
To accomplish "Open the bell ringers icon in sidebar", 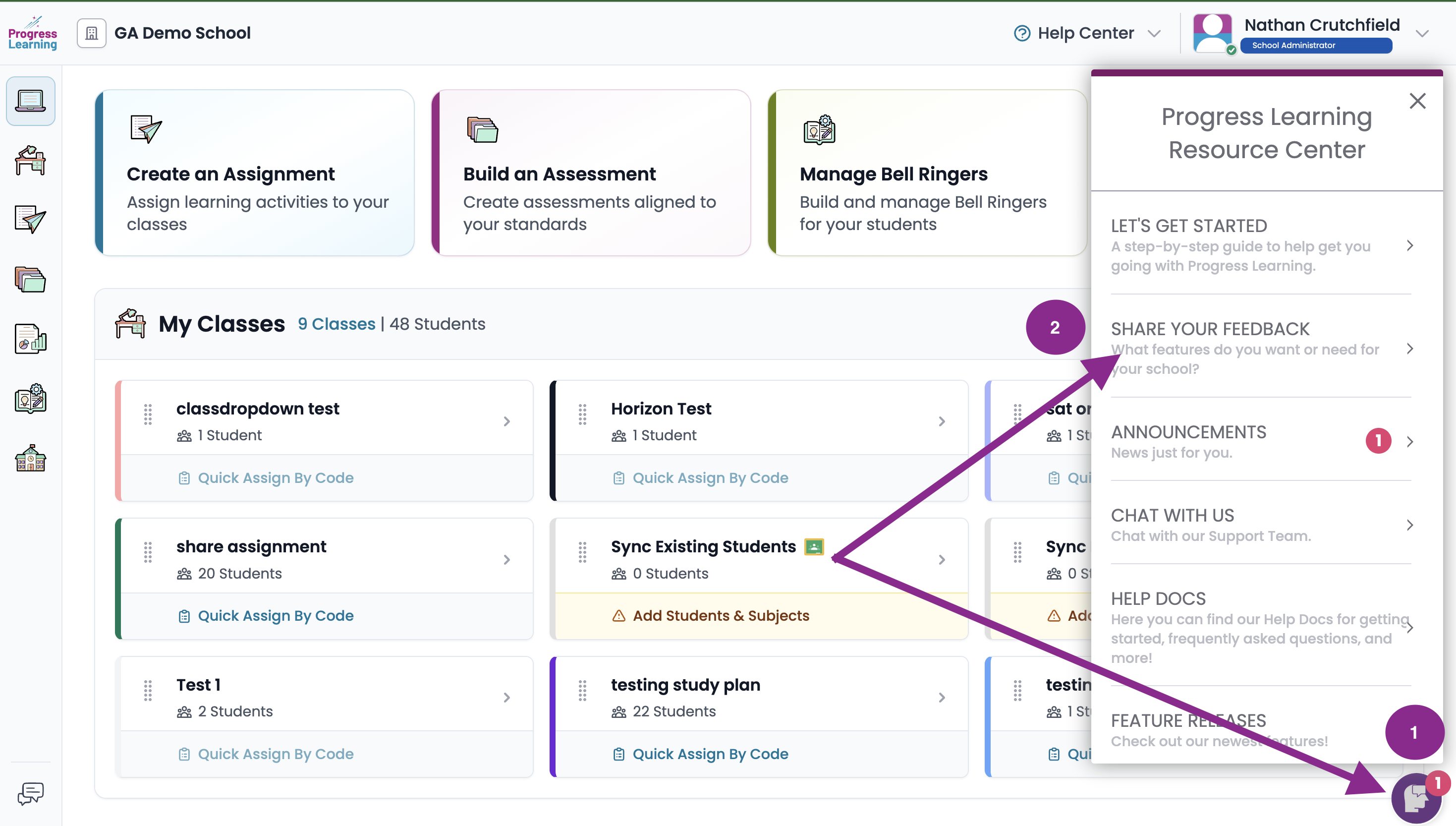I will tap(31, 398).
